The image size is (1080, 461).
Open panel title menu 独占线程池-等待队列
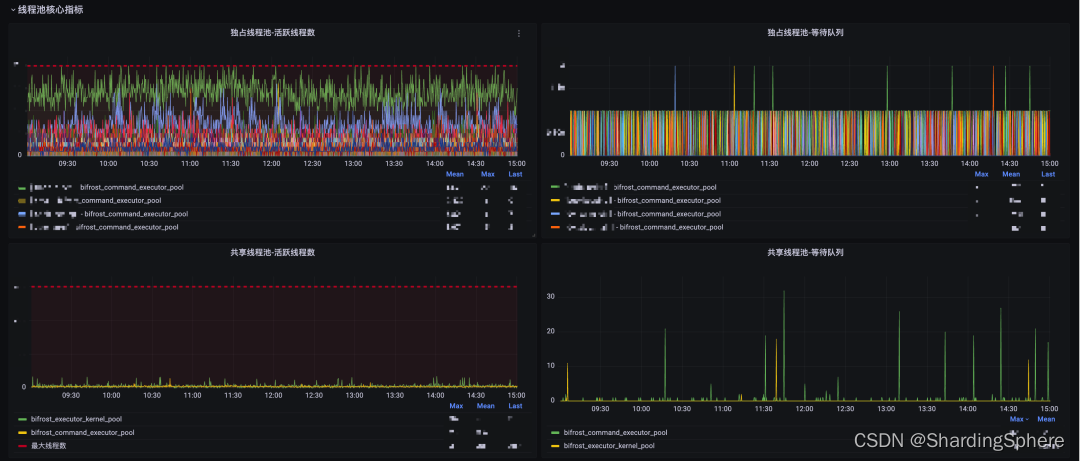coord(805,32)
